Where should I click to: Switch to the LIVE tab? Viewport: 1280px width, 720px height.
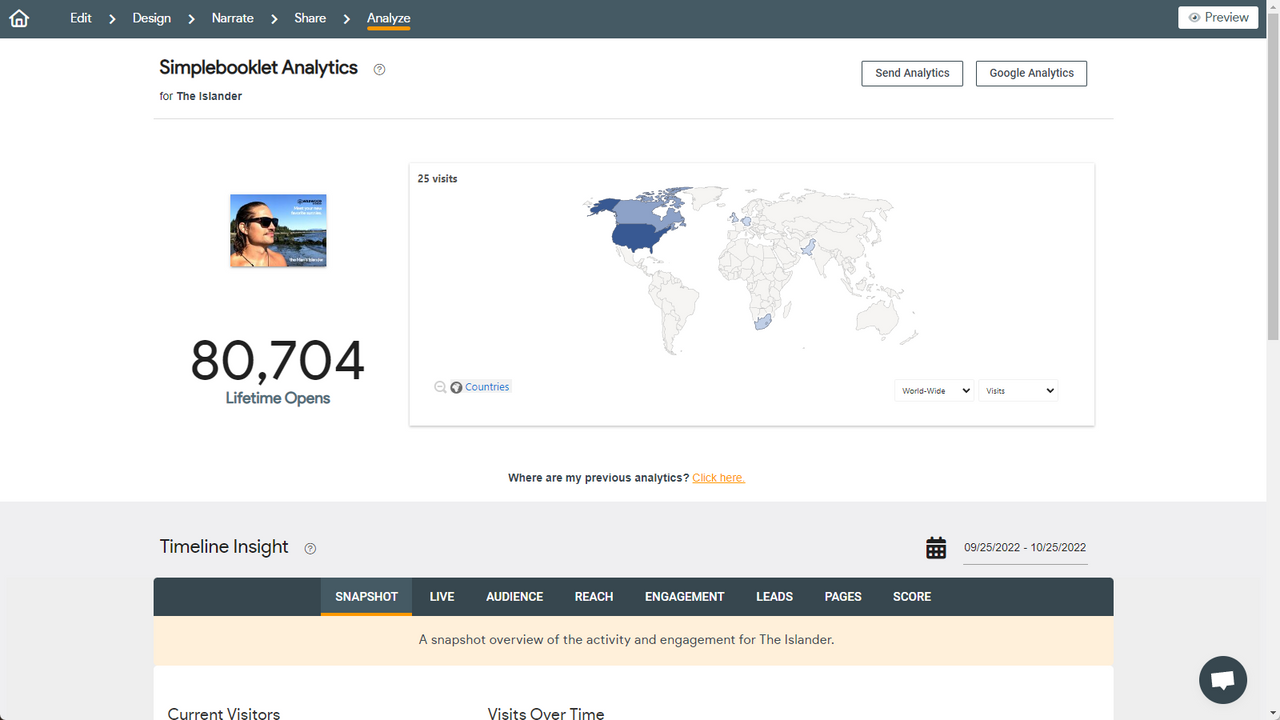[x=441, y=596]
